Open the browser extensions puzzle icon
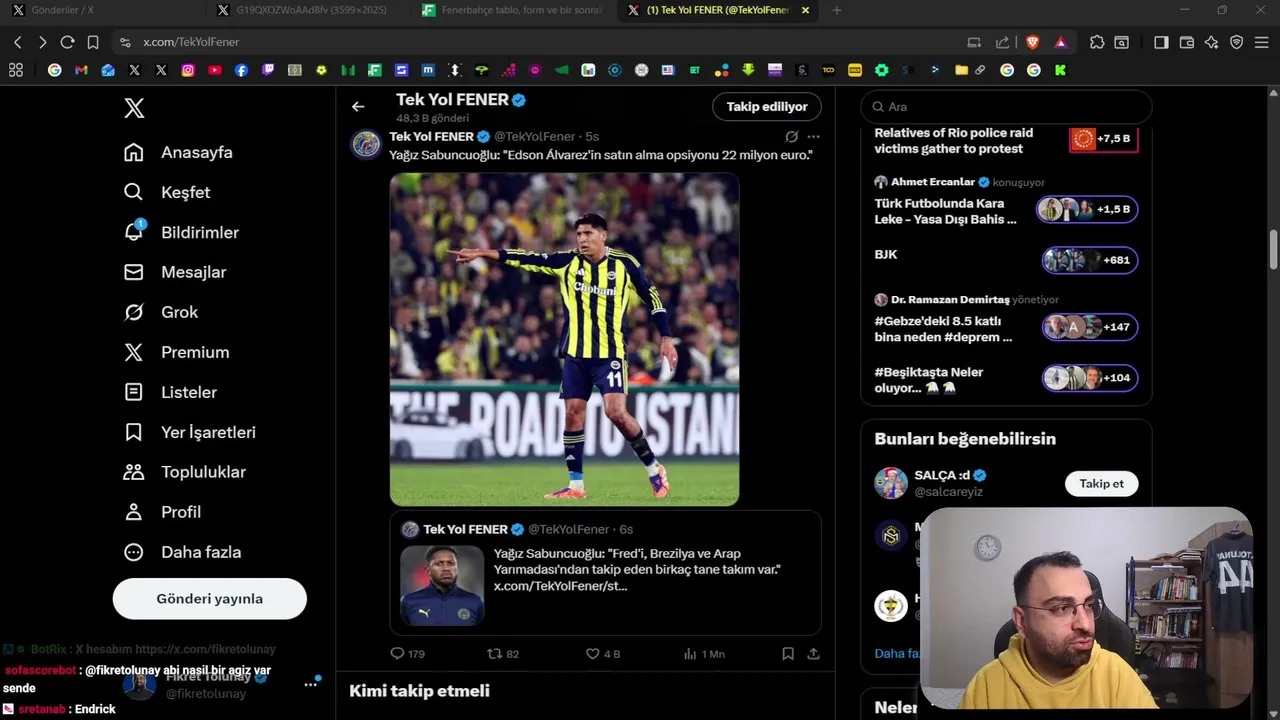 click(1097, 42)
